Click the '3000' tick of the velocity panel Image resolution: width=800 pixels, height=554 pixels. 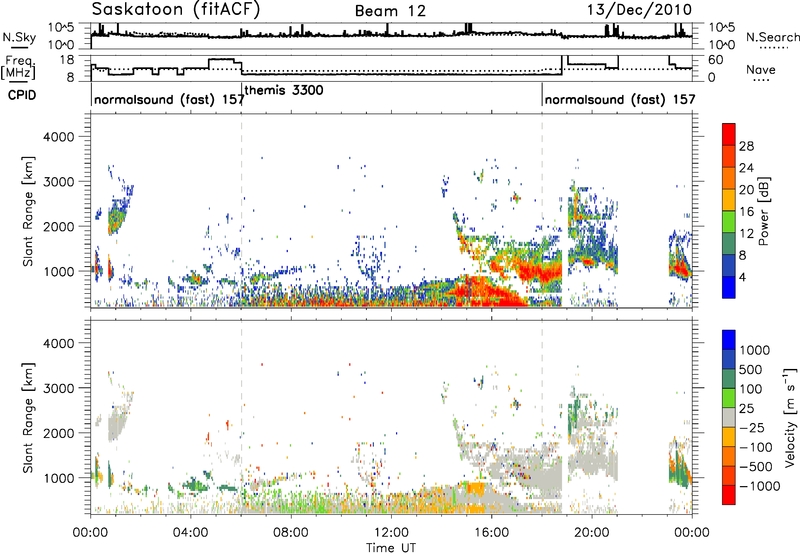click(x=58, y=388)
